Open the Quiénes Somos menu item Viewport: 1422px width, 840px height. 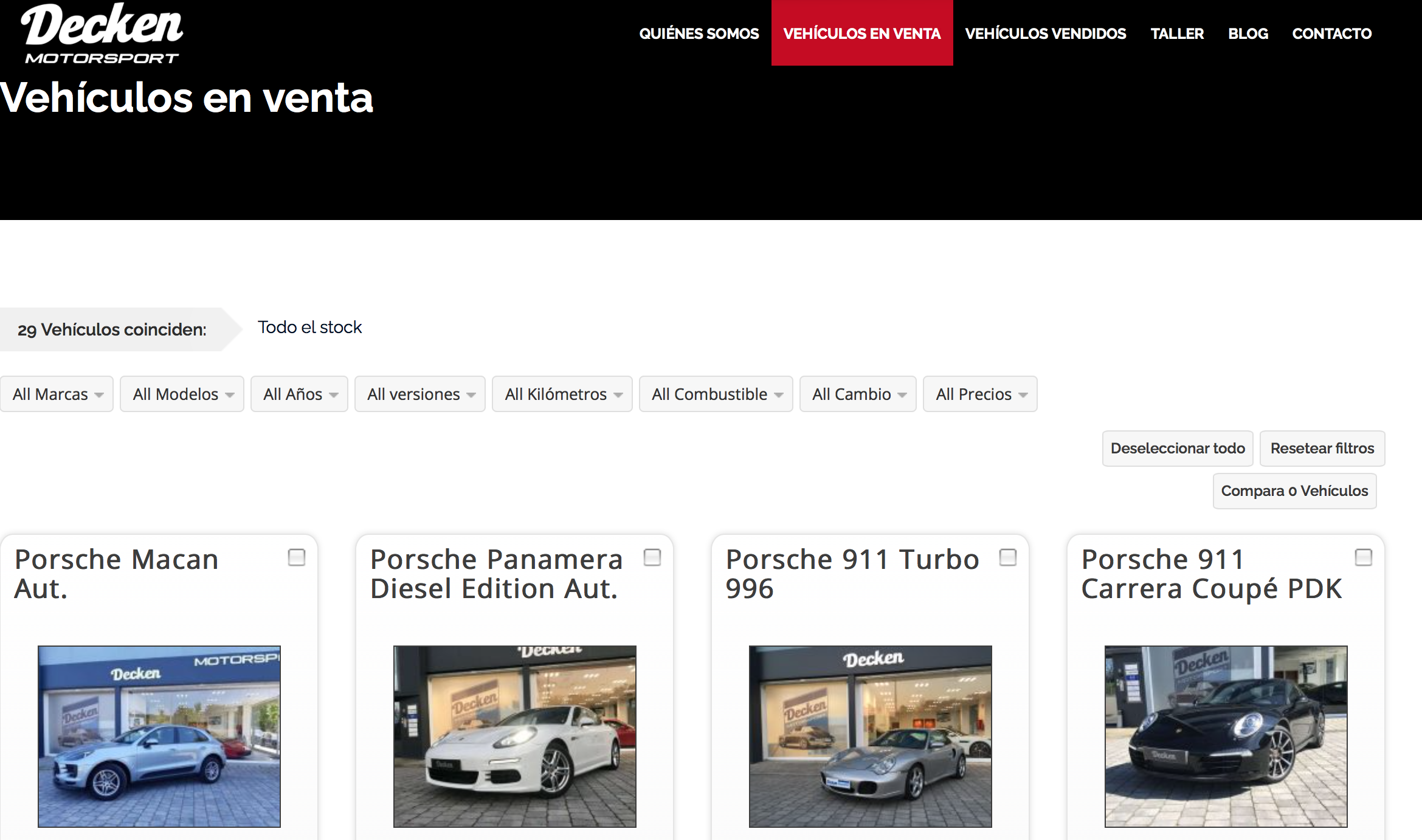[x=699, y=33]
